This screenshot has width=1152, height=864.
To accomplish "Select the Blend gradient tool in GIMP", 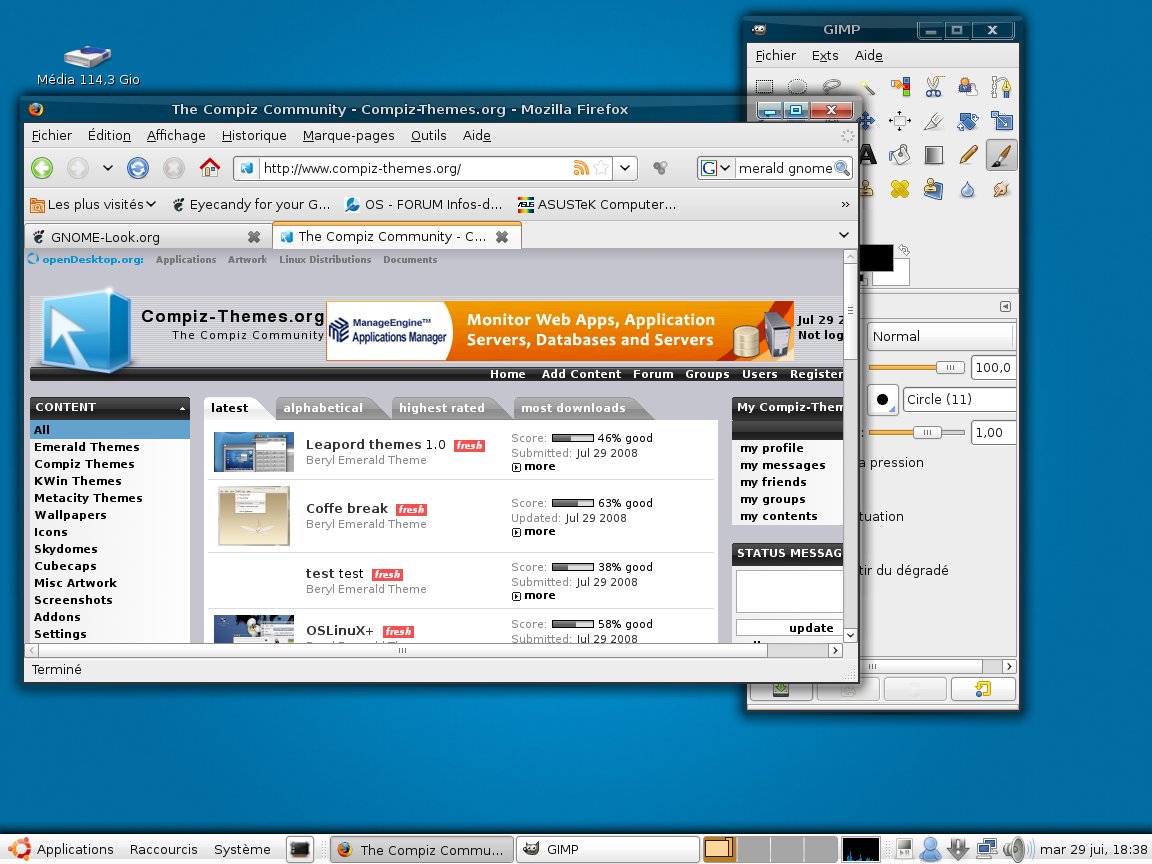I will 934,155.
